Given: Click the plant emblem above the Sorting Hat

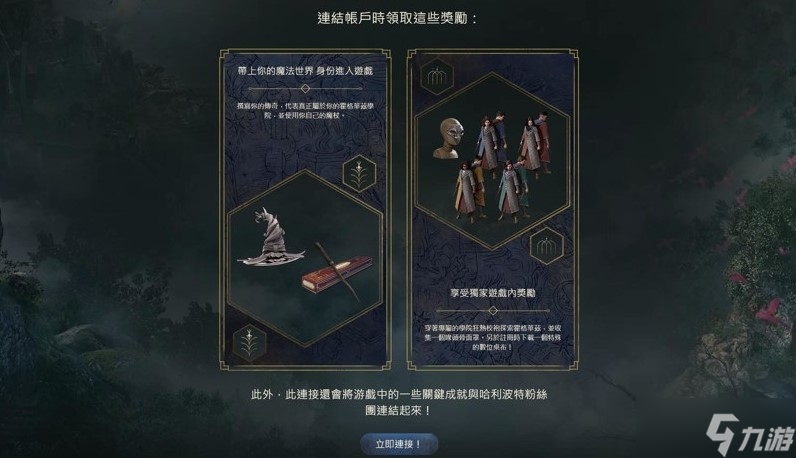Looking at the screenshot, I should [359, 173].
